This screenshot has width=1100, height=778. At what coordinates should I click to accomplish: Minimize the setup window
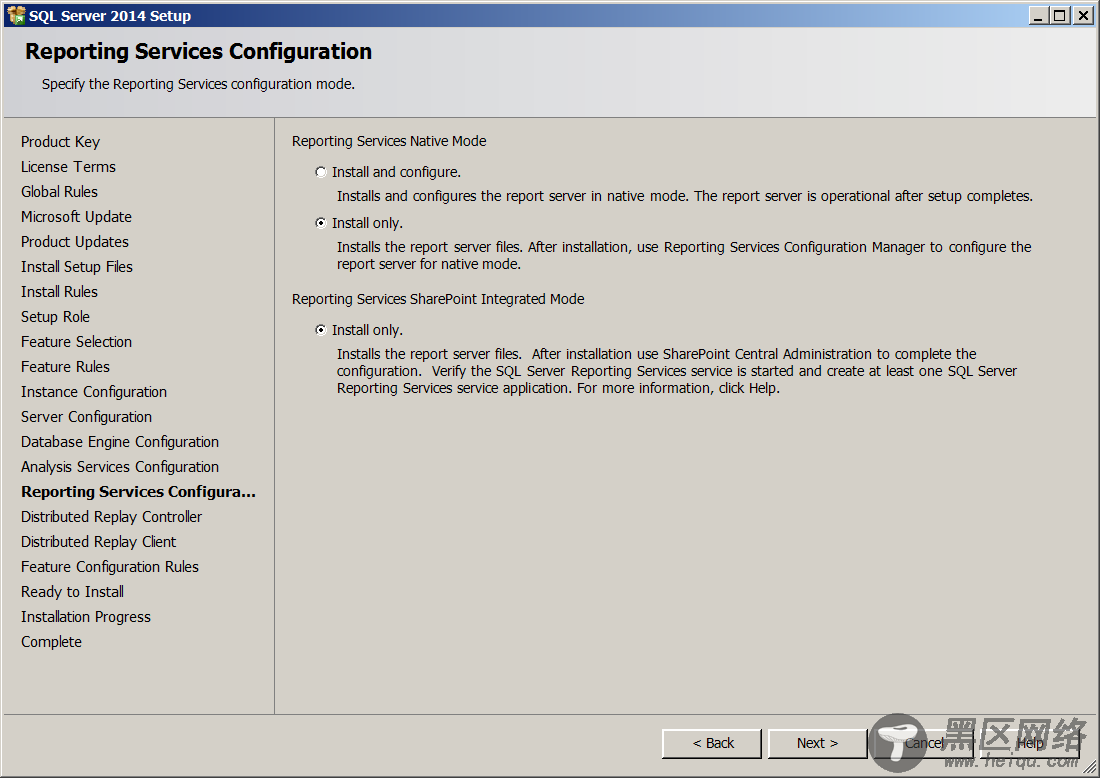(x=1040, y=15)
